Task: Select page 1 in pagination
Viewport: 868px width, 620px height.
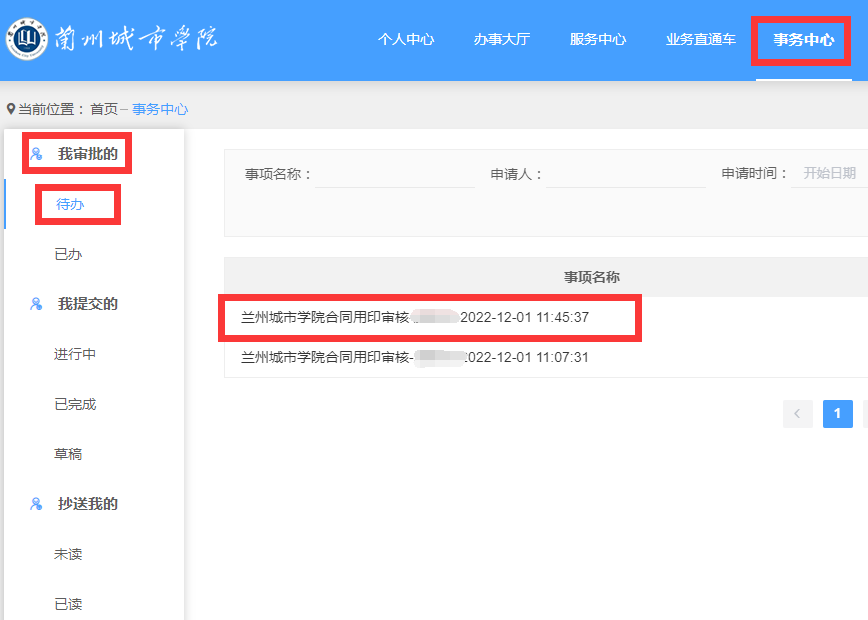Action: (x=838, y=414)
